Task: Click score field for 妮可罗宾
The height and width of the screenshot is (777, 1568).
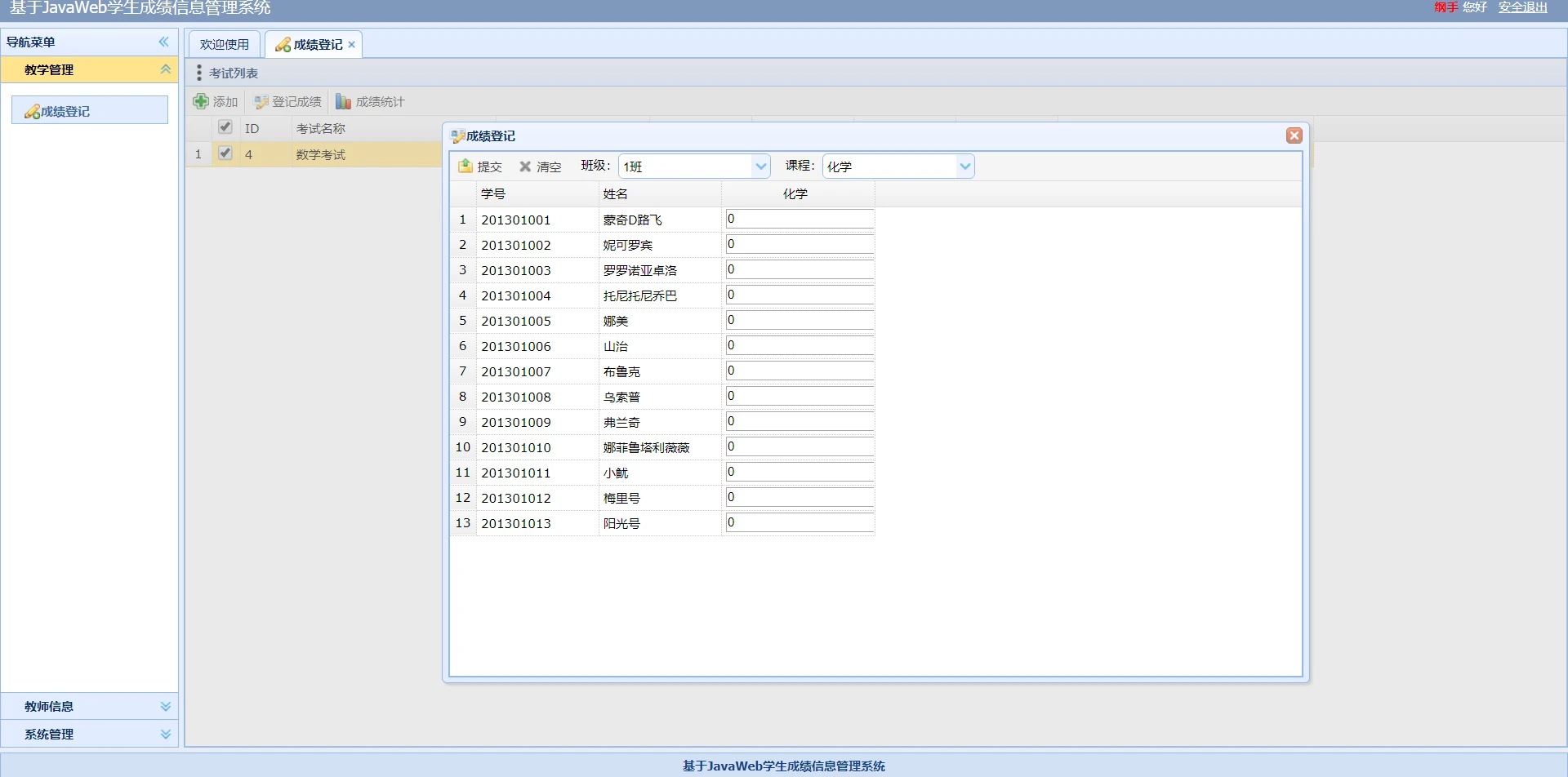Action: pos(800,244)
